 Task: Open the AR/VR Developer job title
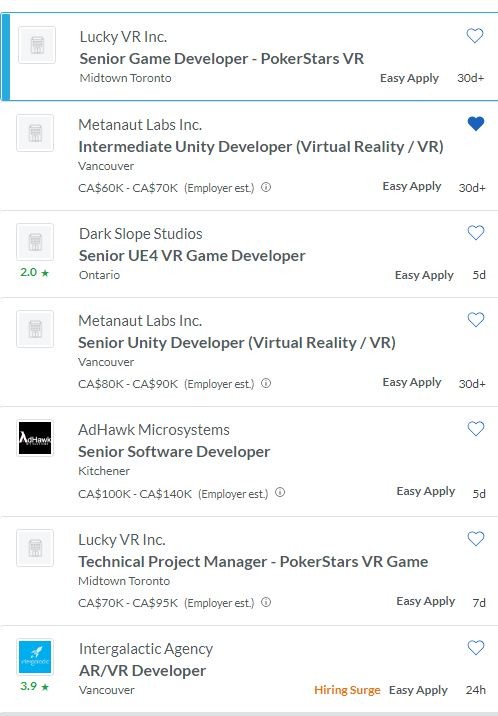pyautogui.click(x=142, y=671)
